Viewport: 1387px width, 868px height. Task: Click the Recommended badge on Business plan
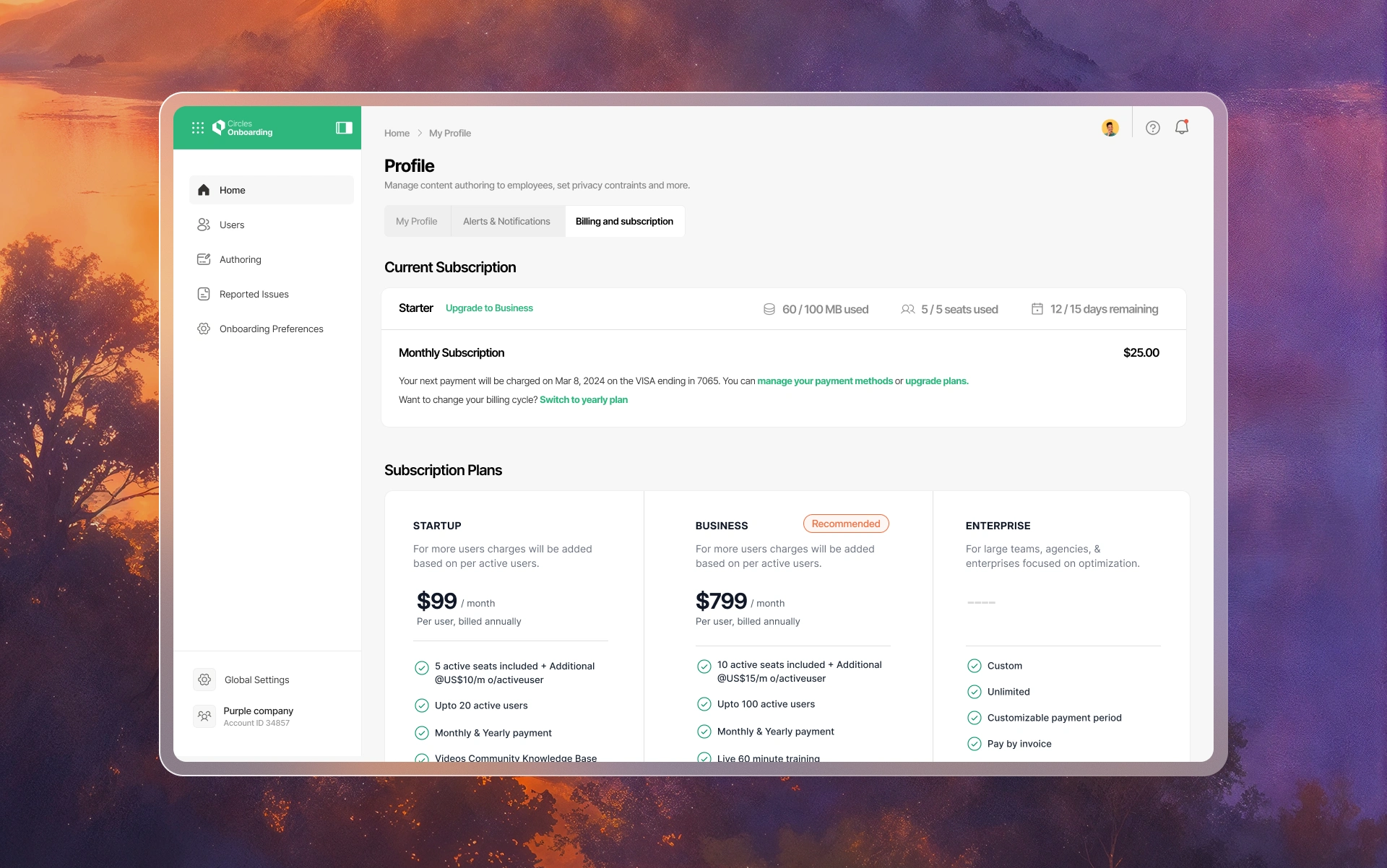(x=846, y=524)
